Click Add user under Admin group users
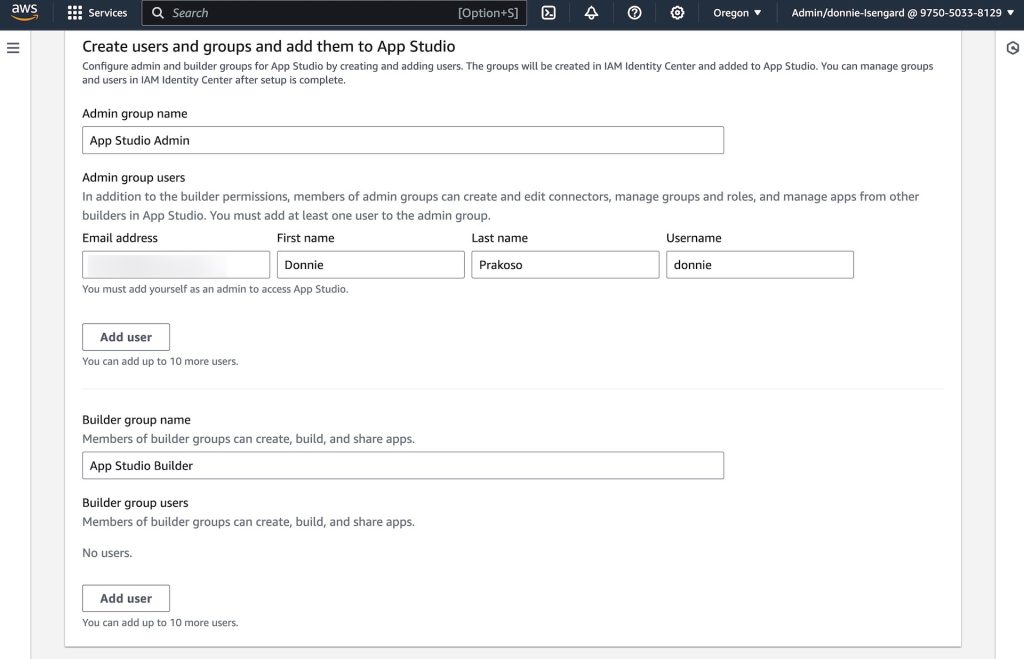 [126, 337]
